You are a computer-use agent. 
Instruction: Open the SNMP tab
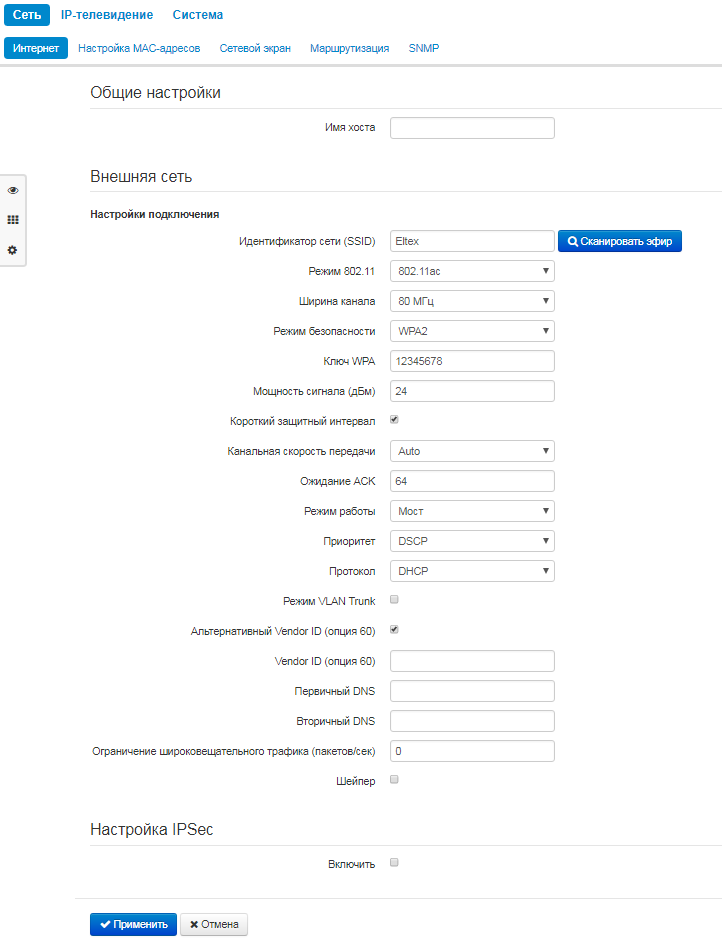click(x=423, y=48)
